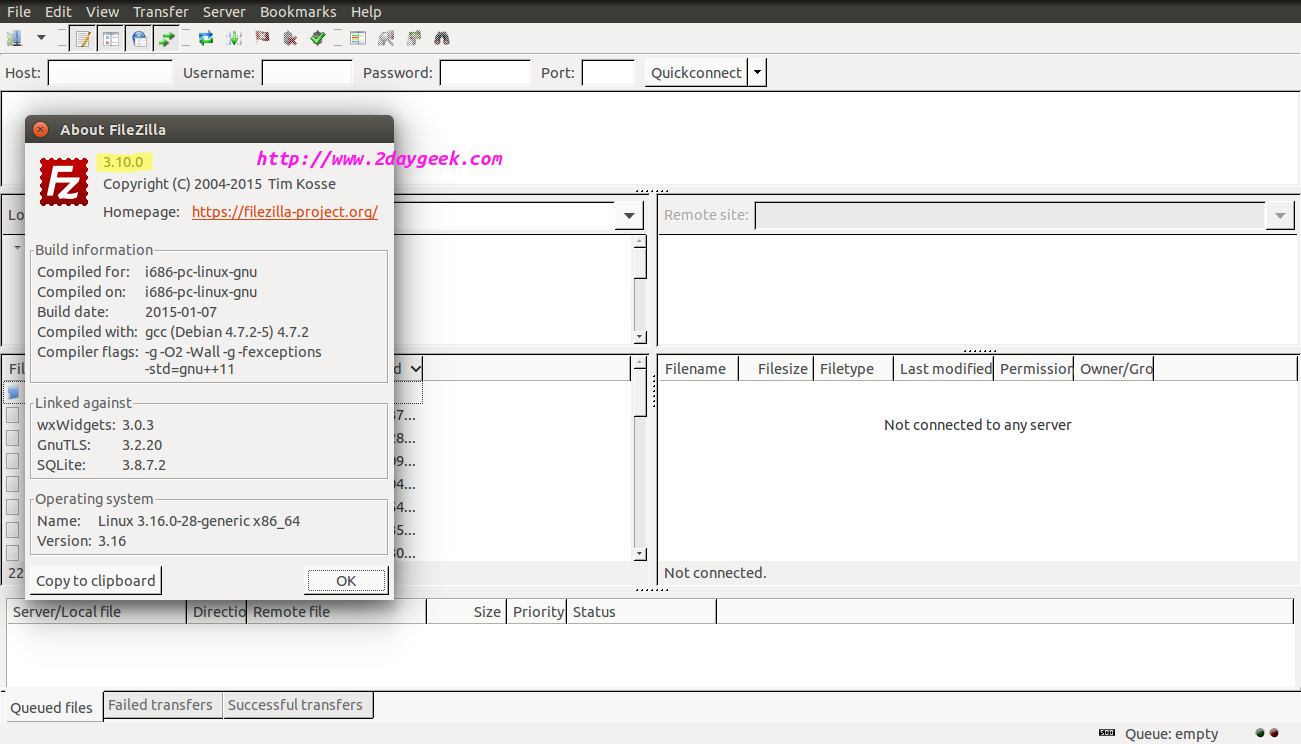Sort remote list by Last modified column
This screenshot has height=744, width=1301.
(945, 369)
